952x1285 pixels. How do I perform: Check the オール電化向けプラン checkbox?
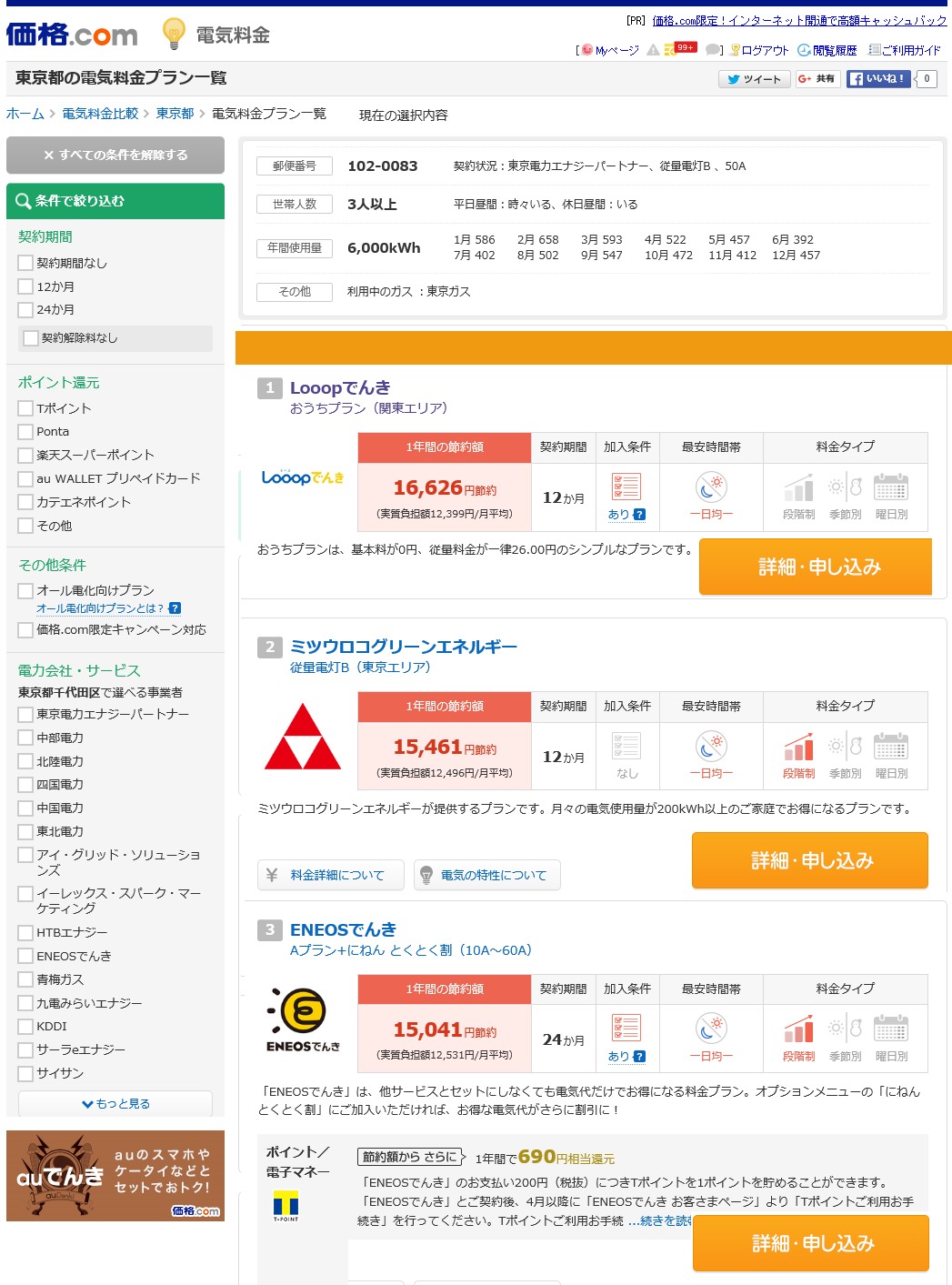[x=25, y=591]
